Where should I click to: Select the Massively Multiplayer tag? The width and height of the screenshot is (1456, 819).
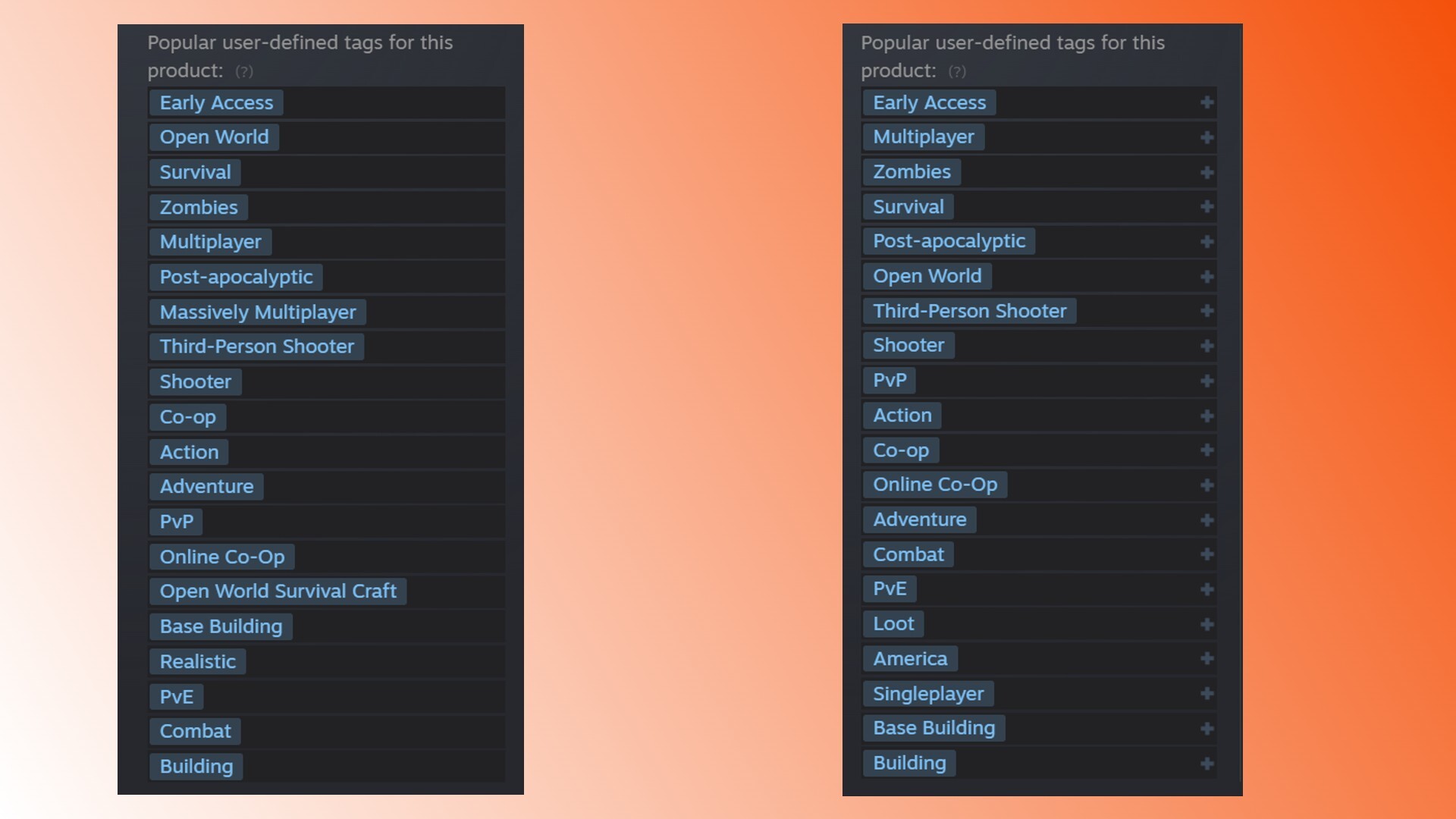click(256, 311)
